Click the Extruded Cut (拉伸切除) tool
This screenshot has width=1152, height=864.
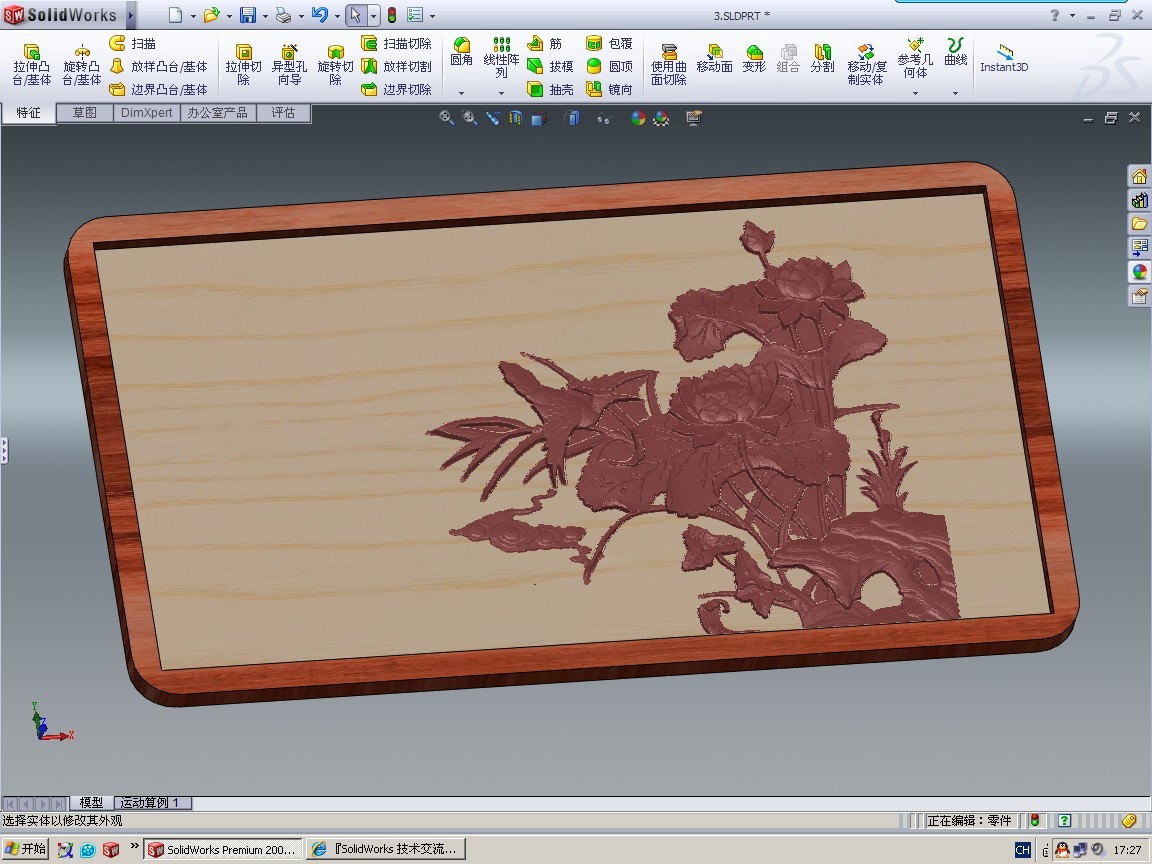click(243, 65)
